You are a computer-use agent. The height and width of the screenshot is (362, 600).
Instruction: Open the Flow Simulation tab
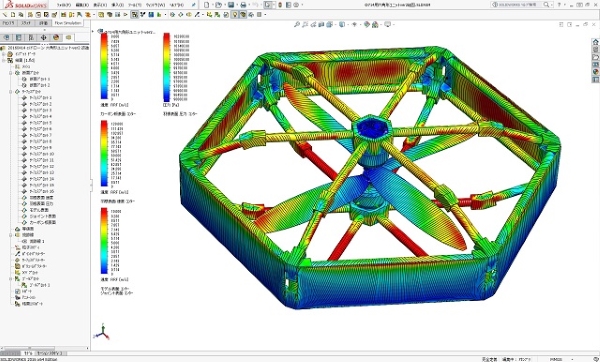coord(68,23)
